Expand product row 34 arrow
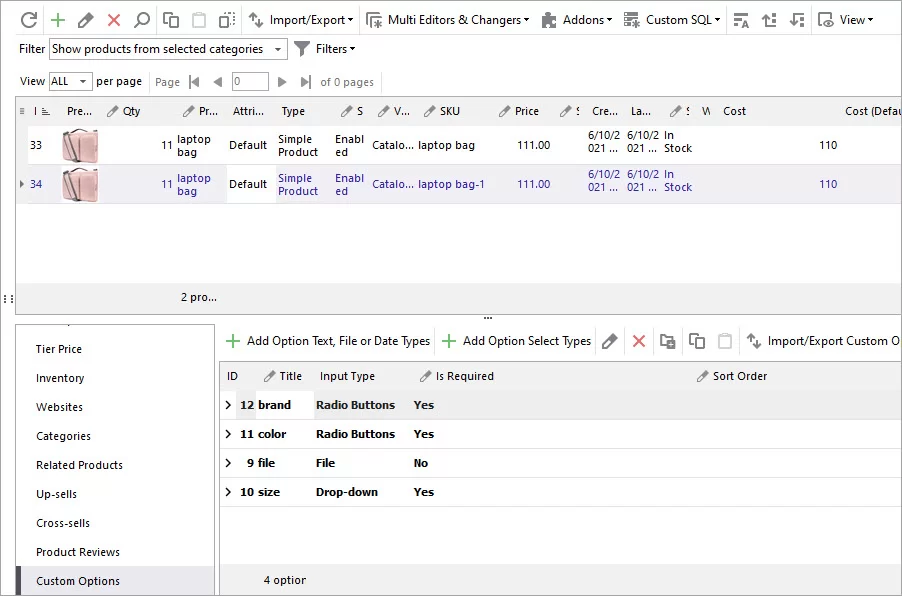Image resolution: width=902 pixels, height=596 pixels. tap(22, 184)
